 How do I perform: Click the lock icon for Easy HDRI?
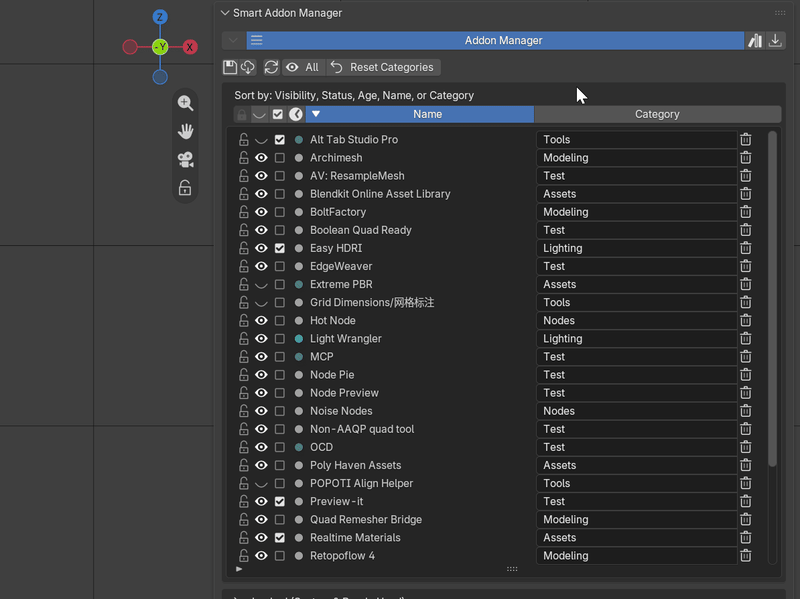click(x=244, y=248)
